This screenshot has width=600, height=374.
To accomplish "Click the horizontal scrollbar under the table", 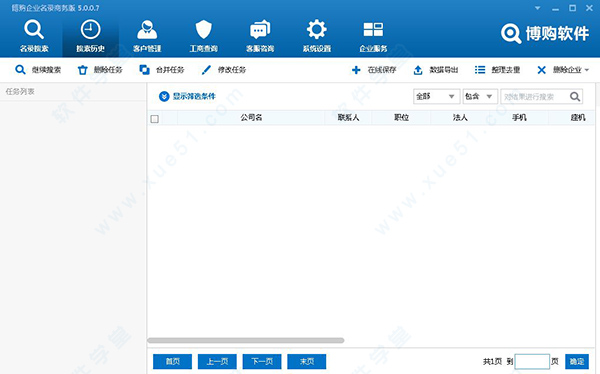I will point(246,340).
